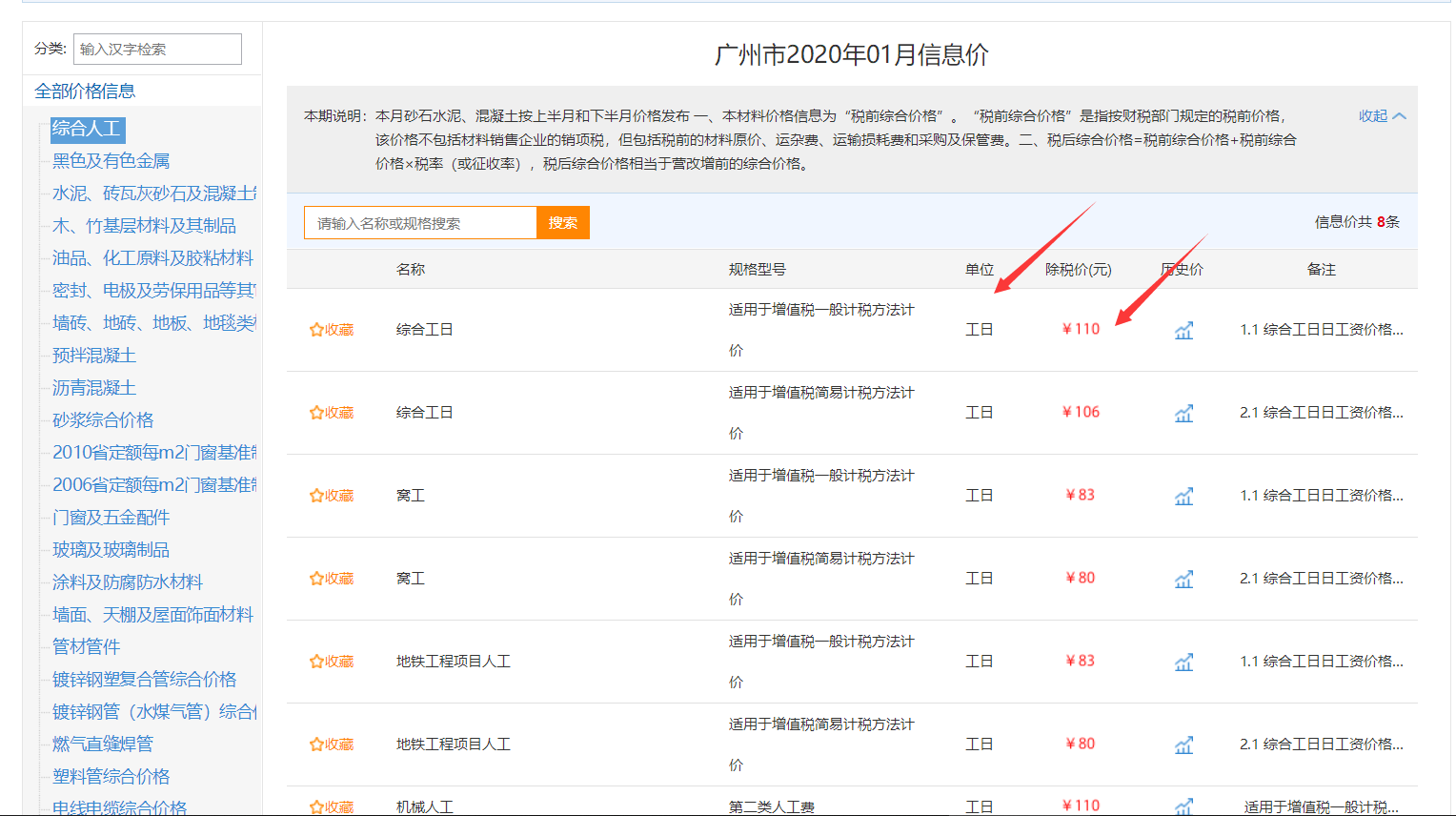Favorite (收藏) the ¥83 地铁工程项目人工 row
Screen dimensions: 1456x816
pos(332,662)
